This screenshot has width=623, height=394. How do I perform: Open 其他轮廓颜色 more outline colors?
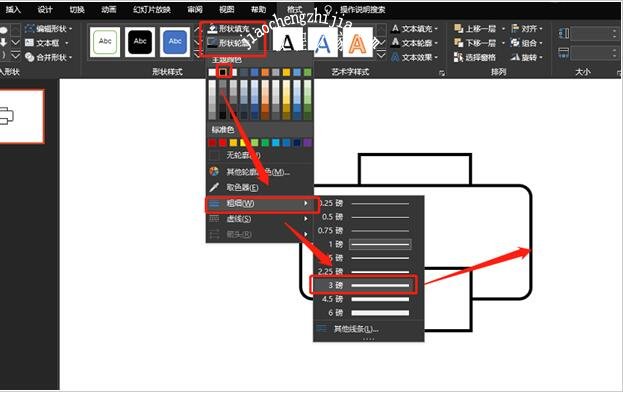click(259, 172)
